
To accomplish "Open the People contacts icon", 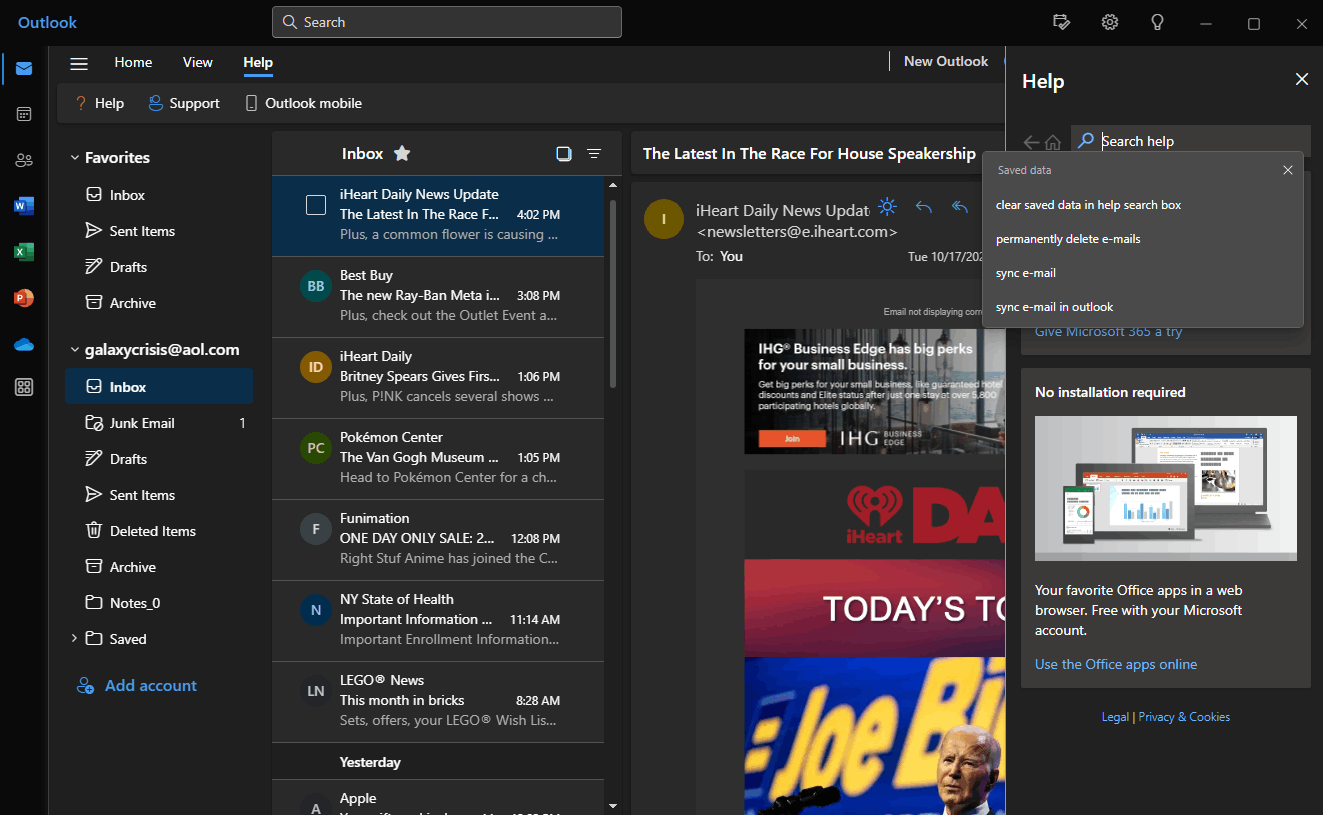I will (x=24, y=160).
